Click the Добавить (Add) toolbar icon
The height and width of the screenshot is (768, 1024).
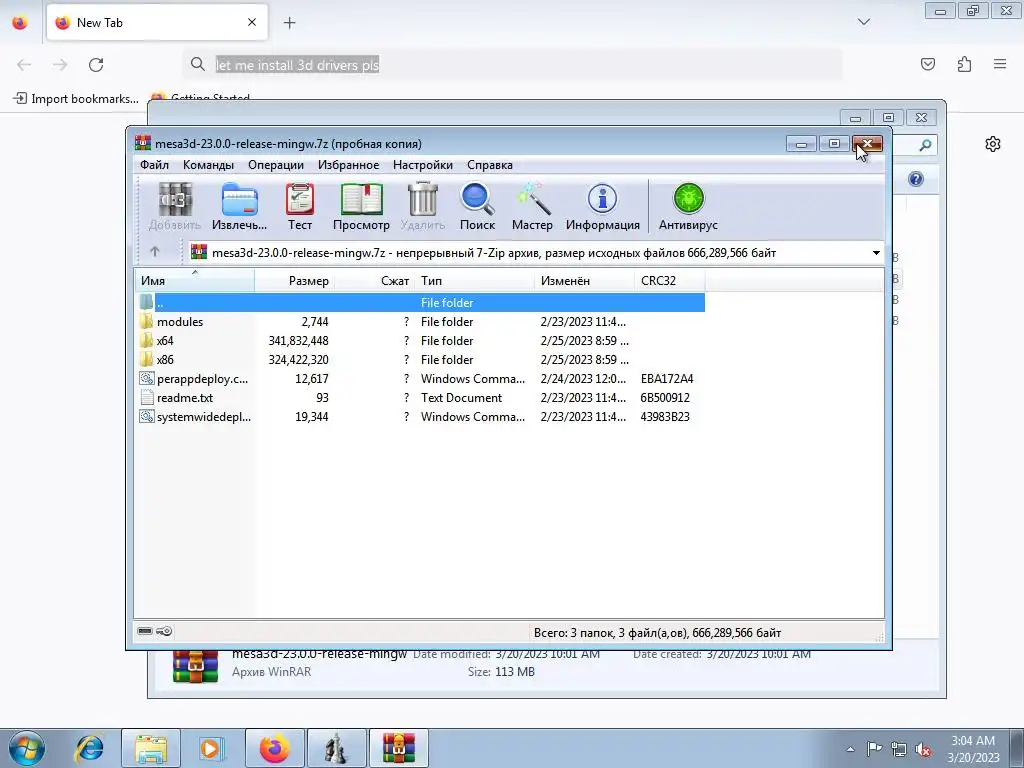175,200
